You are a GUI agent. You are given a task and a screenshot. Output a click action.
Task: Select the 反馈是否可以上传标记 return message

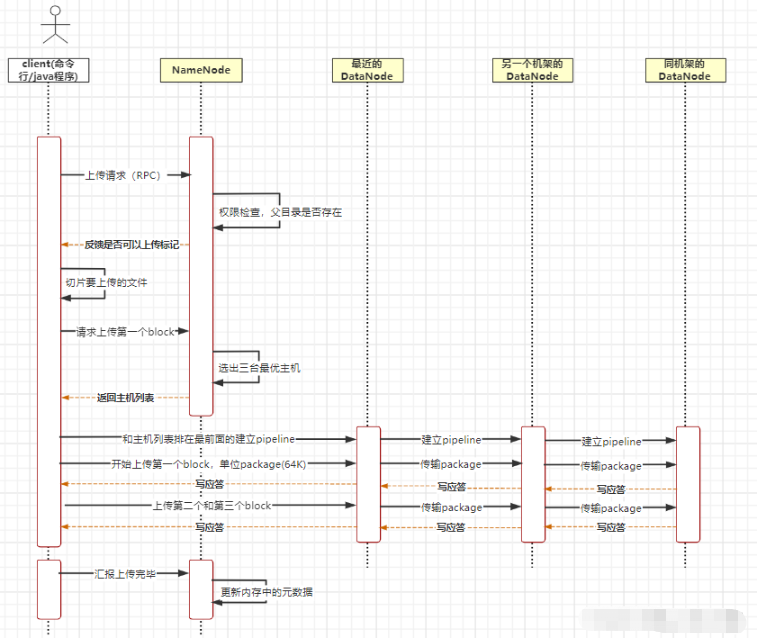(131, 245)
